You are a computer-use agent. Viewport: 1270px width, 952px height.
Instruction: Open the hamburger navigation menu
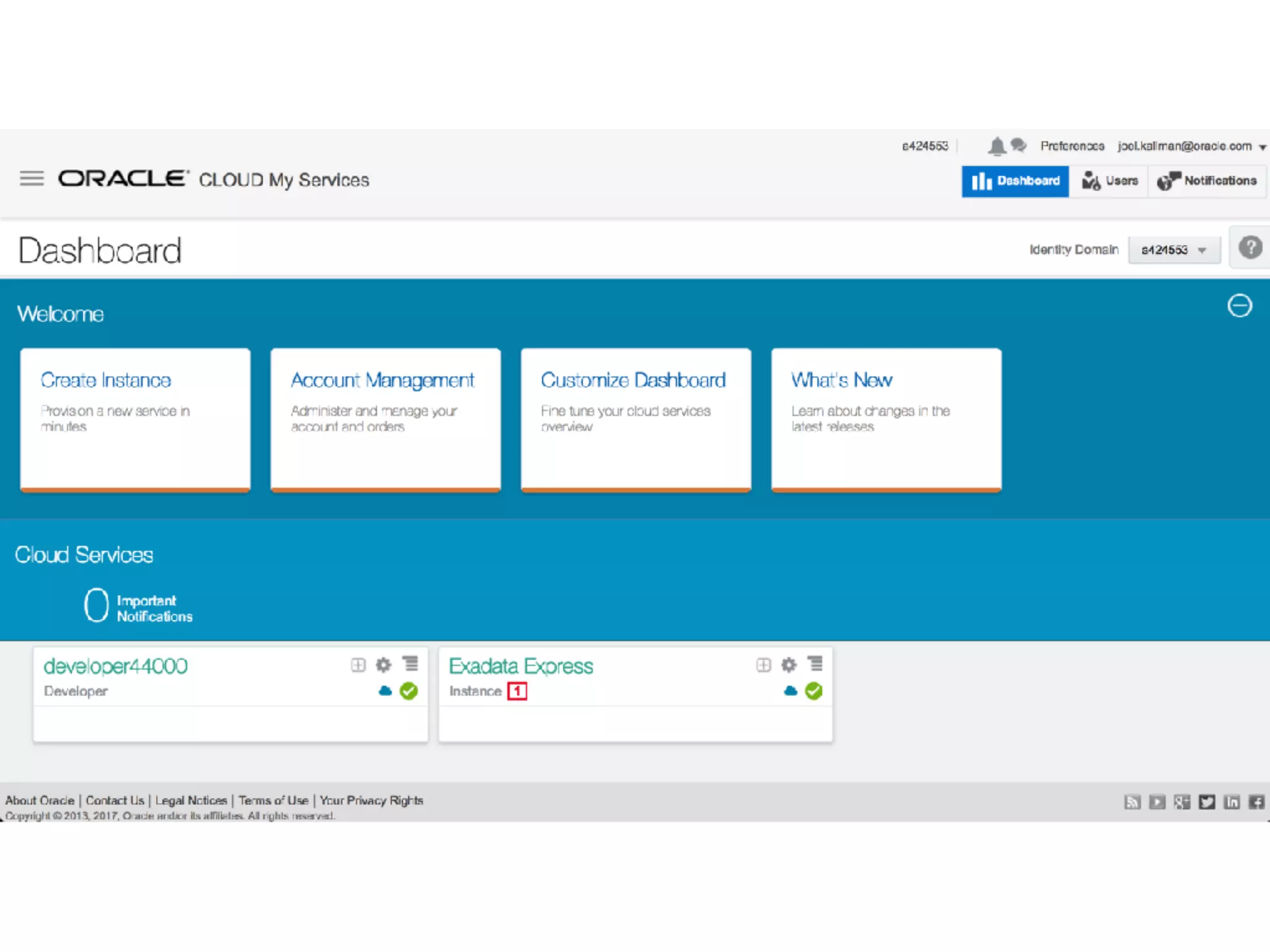pos(32,179)
